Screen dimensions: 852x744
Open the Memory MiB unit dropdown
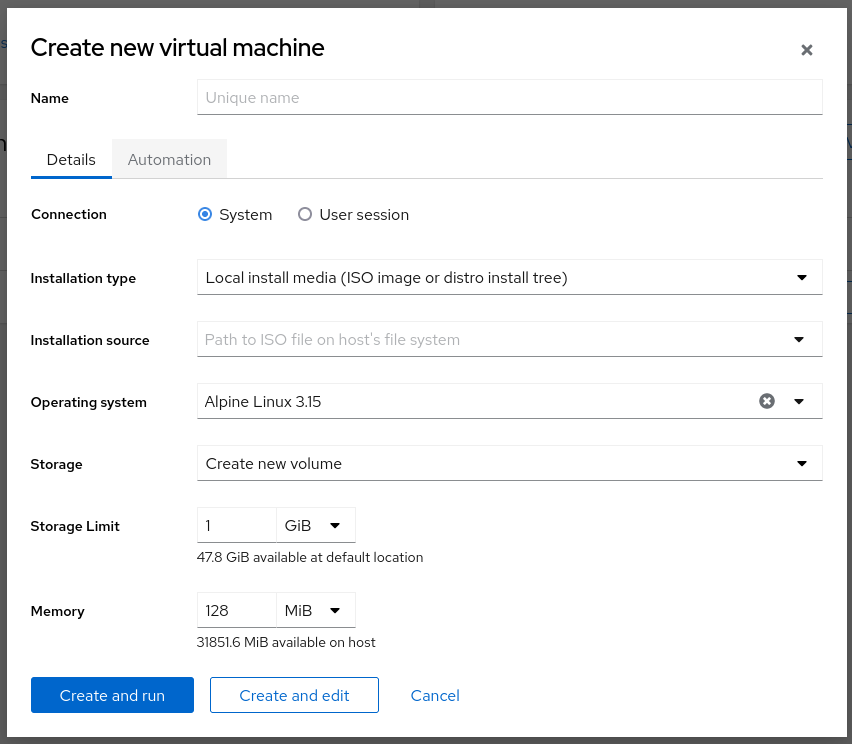(316, 609)
